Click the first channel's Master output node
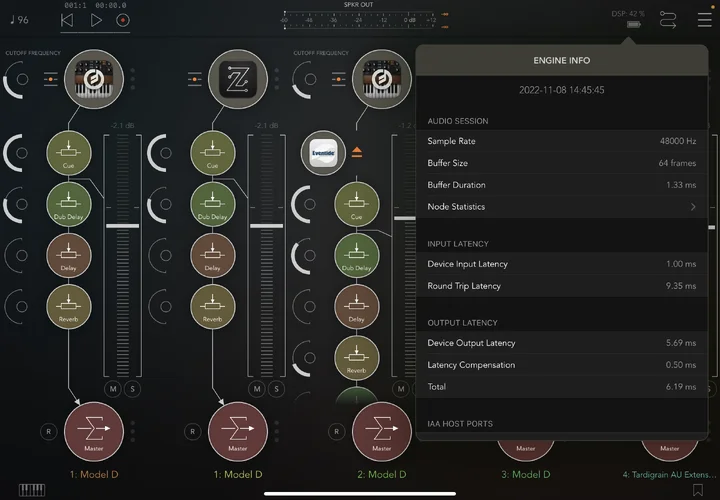Screen dimensions: 720x500 pos(92,432)
